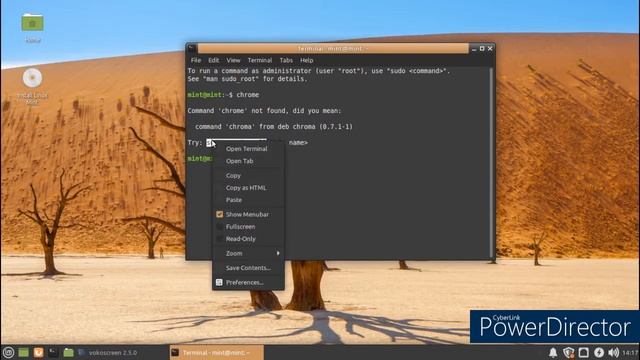Enable the Fullscreen checkbox in the context menu

coord(220,227)
